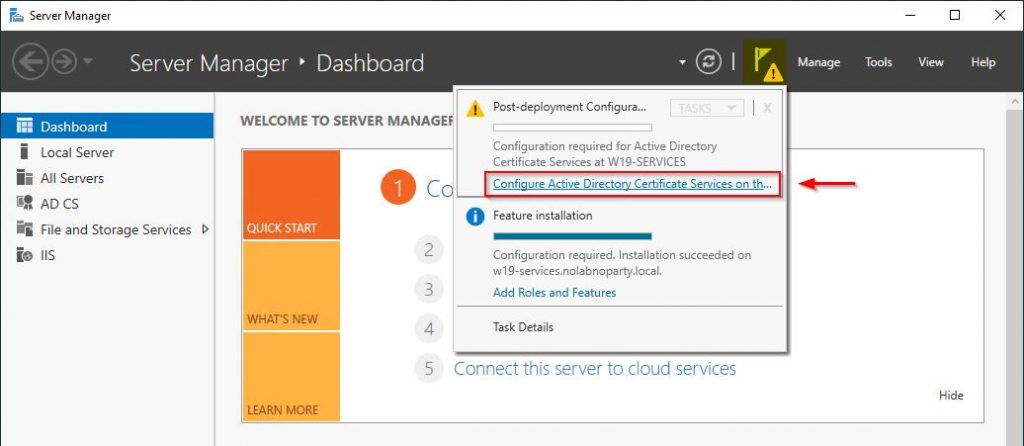Click the Dashboard grid icon
This screenshot has height=446, width=1024.
click(x=24, y=126)
